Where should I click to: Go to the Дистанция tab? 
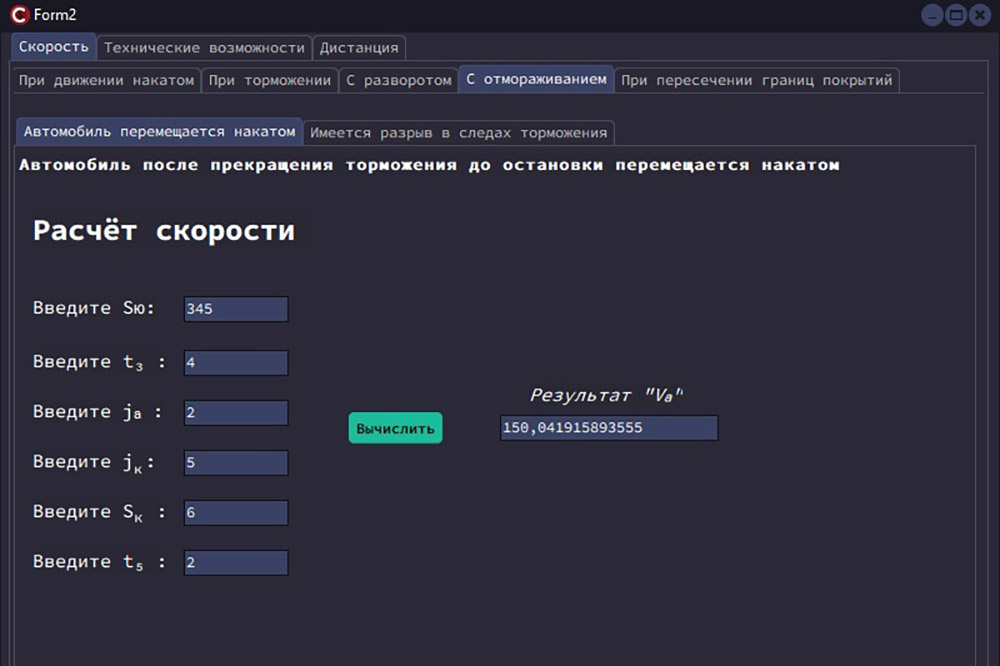pos(359,48)
